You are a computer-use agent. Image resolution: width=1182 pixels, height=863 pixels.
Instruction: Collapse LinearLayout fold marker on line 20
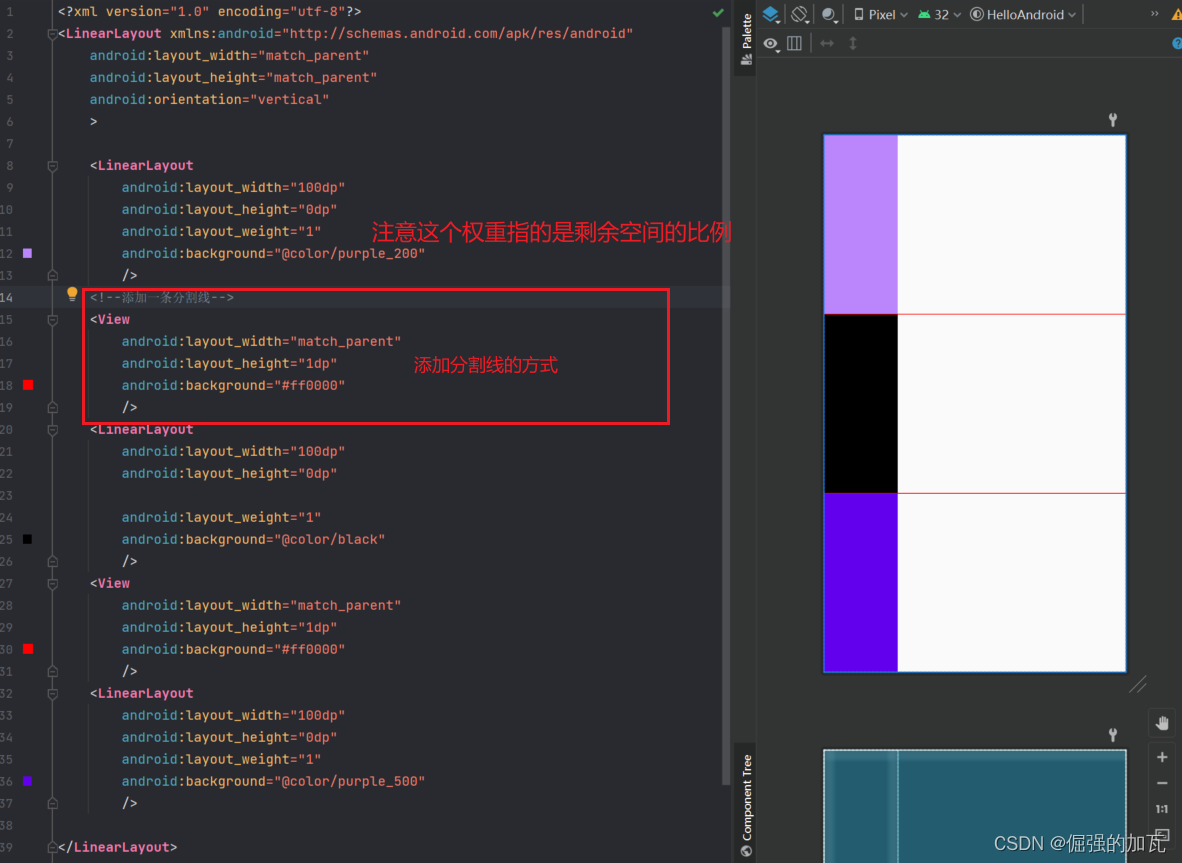point(53,430)
